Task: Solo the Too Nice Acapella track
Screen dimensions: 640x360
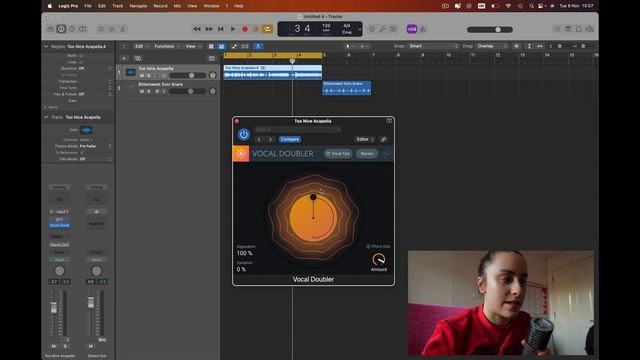Action: (149, 76)
